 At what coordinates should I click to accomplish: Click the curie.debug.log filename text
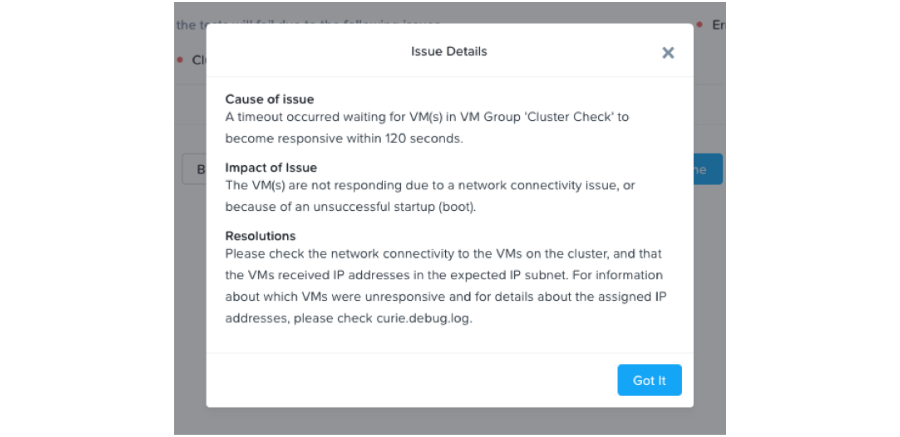tap(424, 319)
